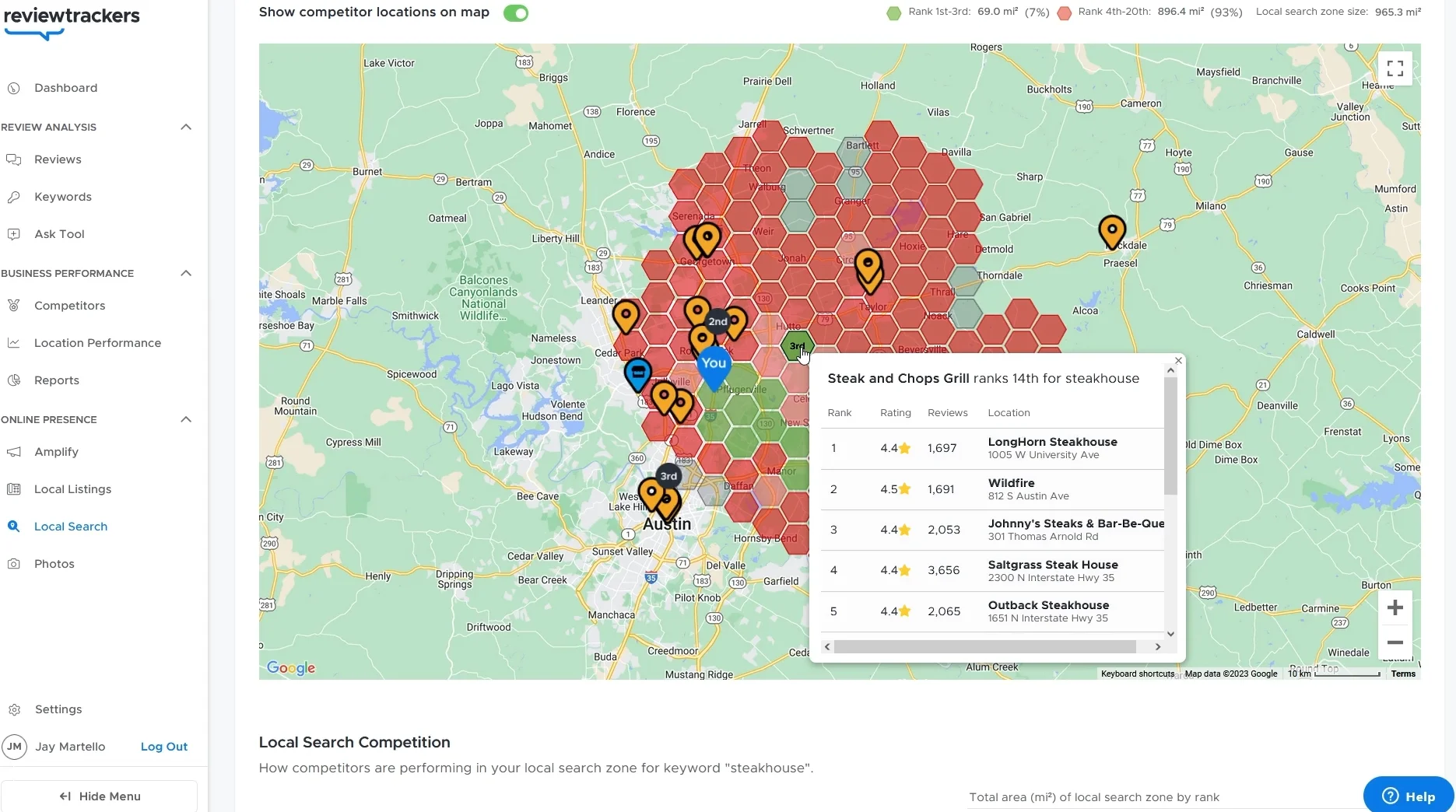Close the Steak and Chops Grill popup
Screen dimensions: 1456x812
(x=1177, y=361)
